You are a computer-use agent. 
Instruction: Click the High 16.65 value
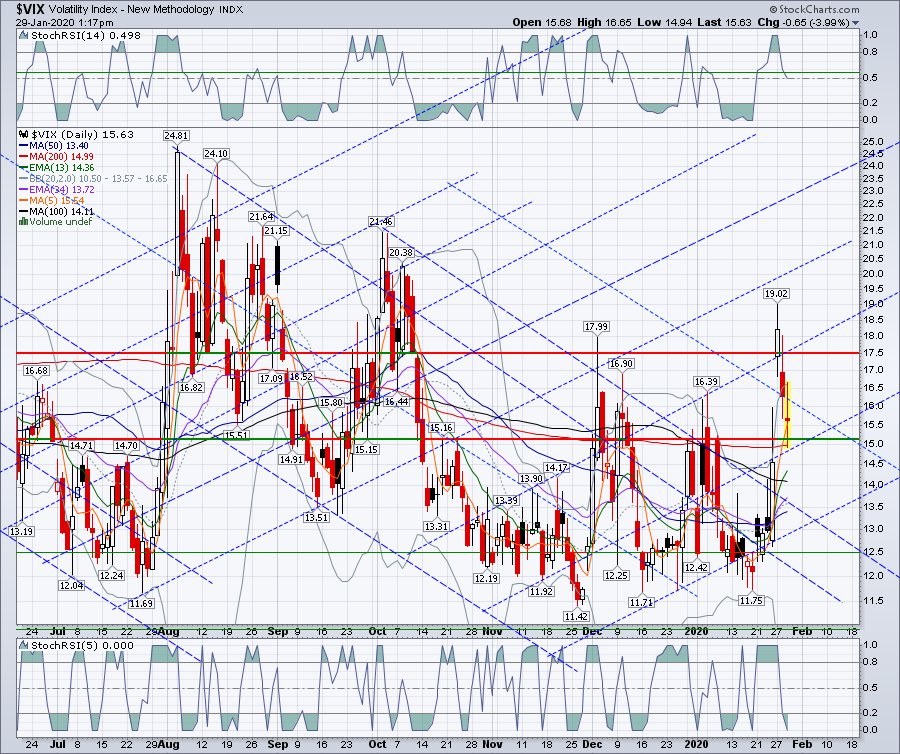tap(604, 22)
